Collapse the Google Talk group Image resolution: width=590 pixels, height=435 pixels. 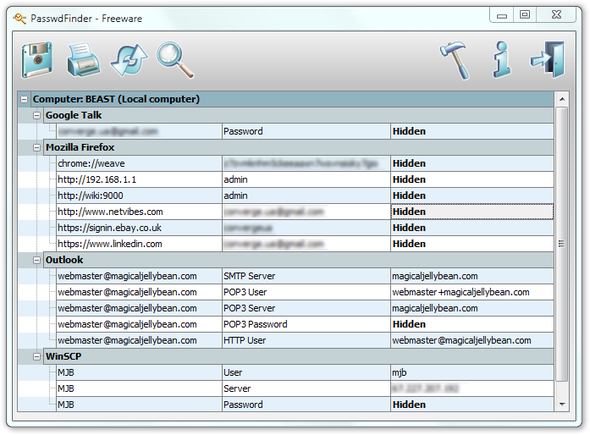click(x=36, y=116)
